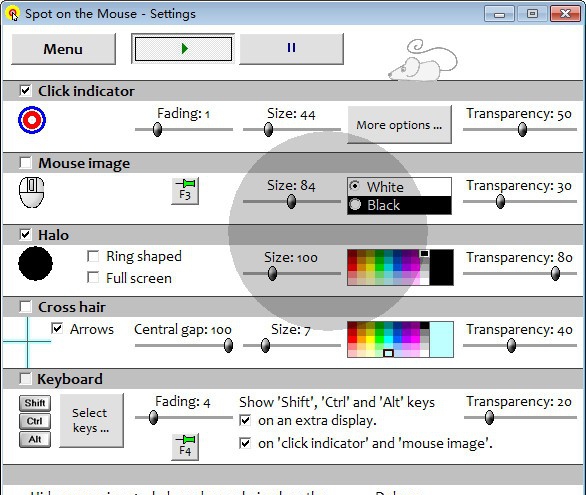Click the Alt key icon
Viewport: 586px width, 495px height.
[35, 439]
